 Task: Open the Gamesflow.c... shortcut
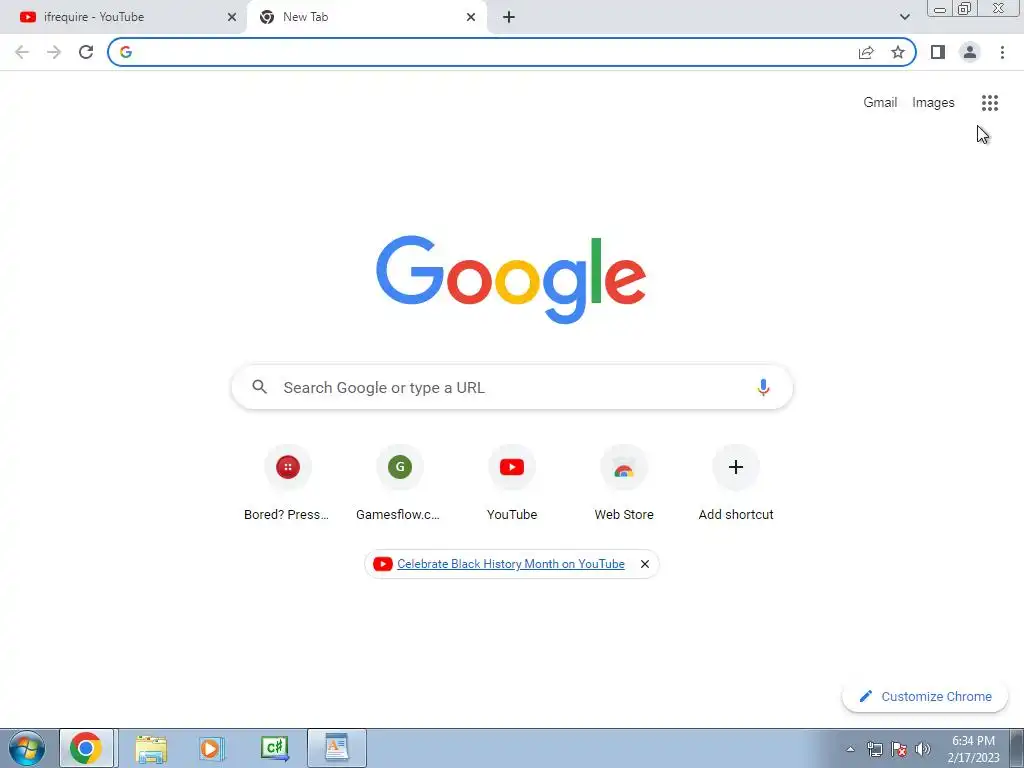point(400,483)
